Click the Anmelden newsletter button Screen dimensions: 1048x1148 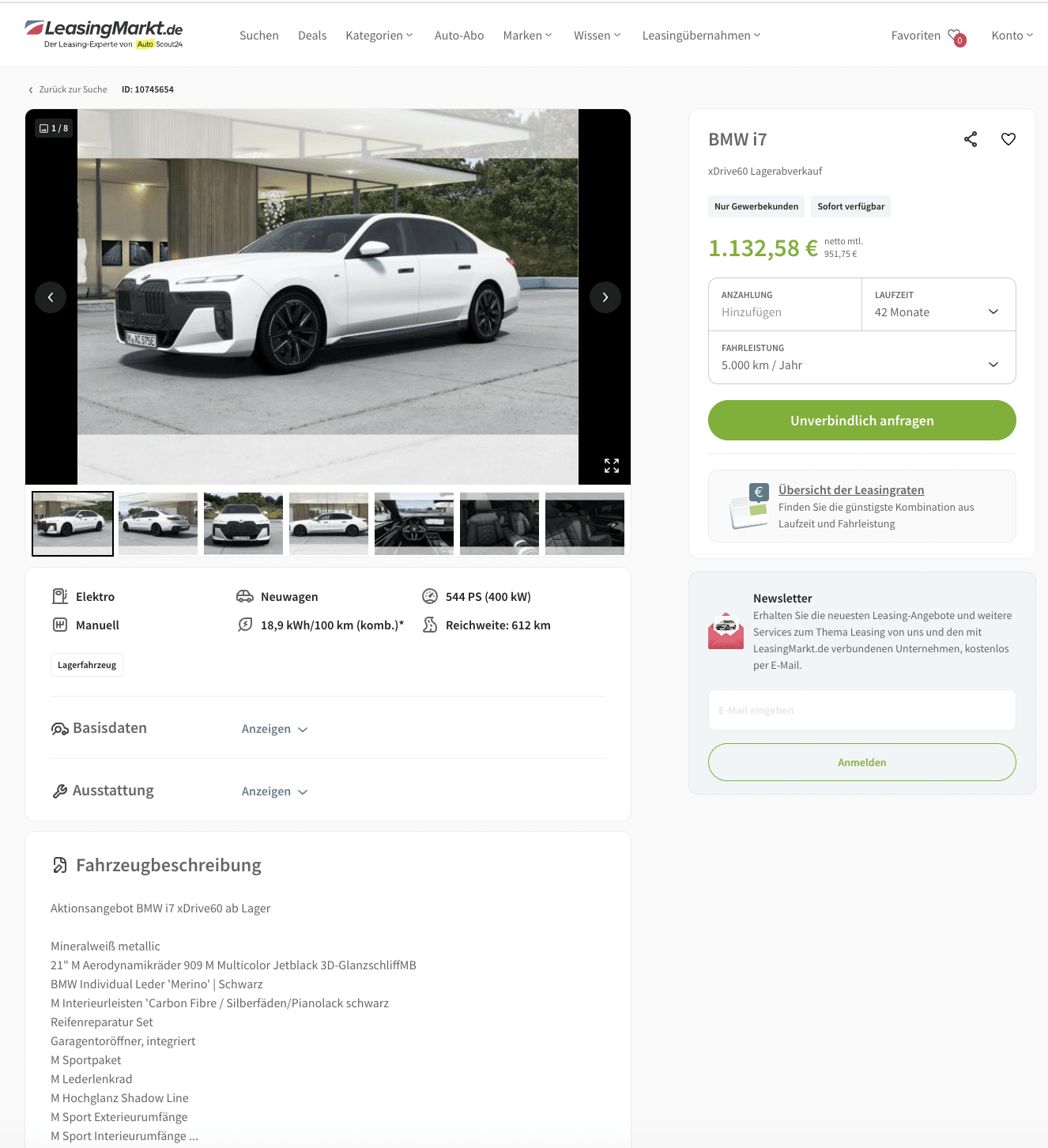862,762
